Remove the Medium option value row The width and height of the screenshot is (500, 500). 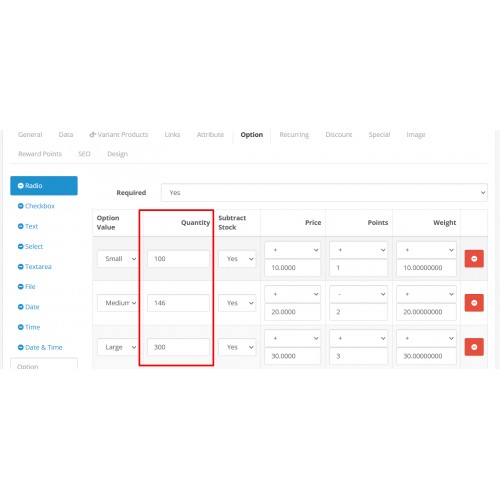(x=474, y=303)
